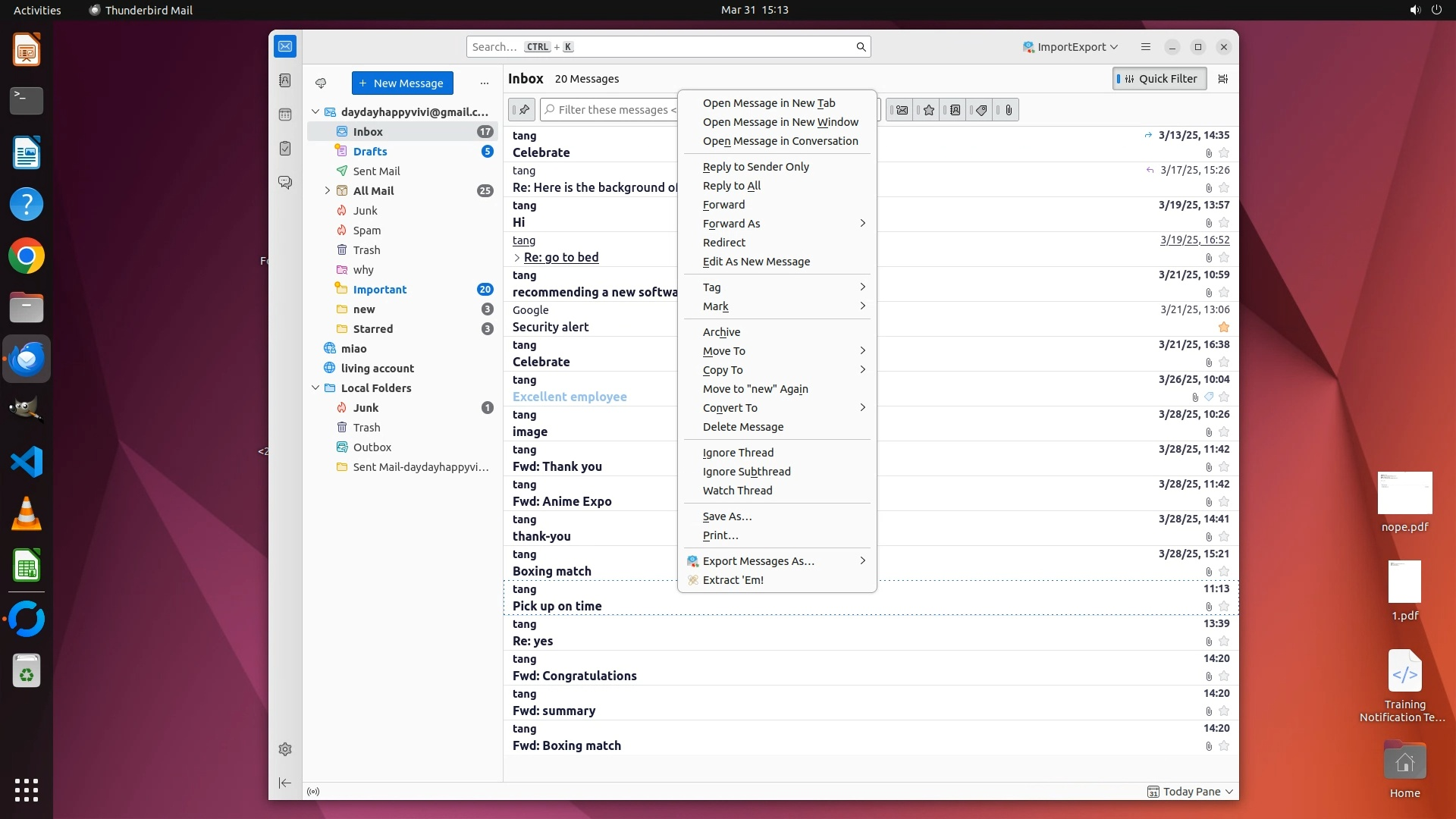Select Delete Message from context menu
The height and width of the screenshot is (819, 1456).
(x=742, y=427)
